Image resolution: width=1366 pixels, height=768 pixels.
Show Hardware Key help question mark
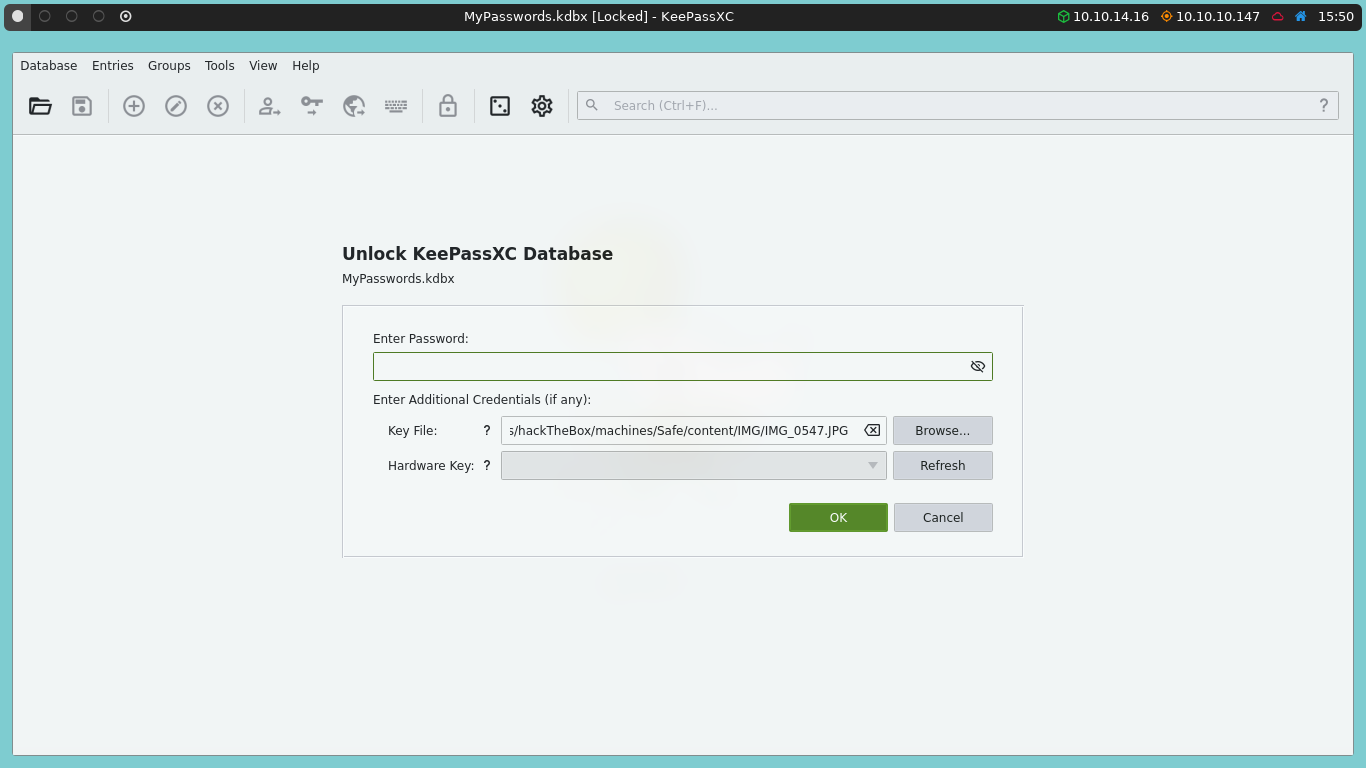tap(487, 465)
